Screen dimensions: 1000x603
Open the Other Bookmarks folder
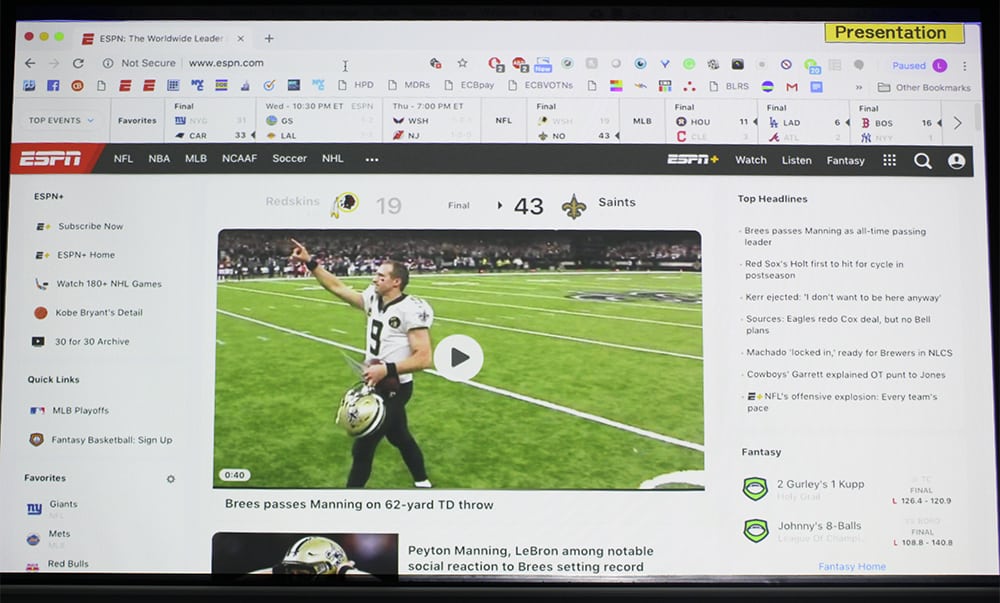coord(924,88)
